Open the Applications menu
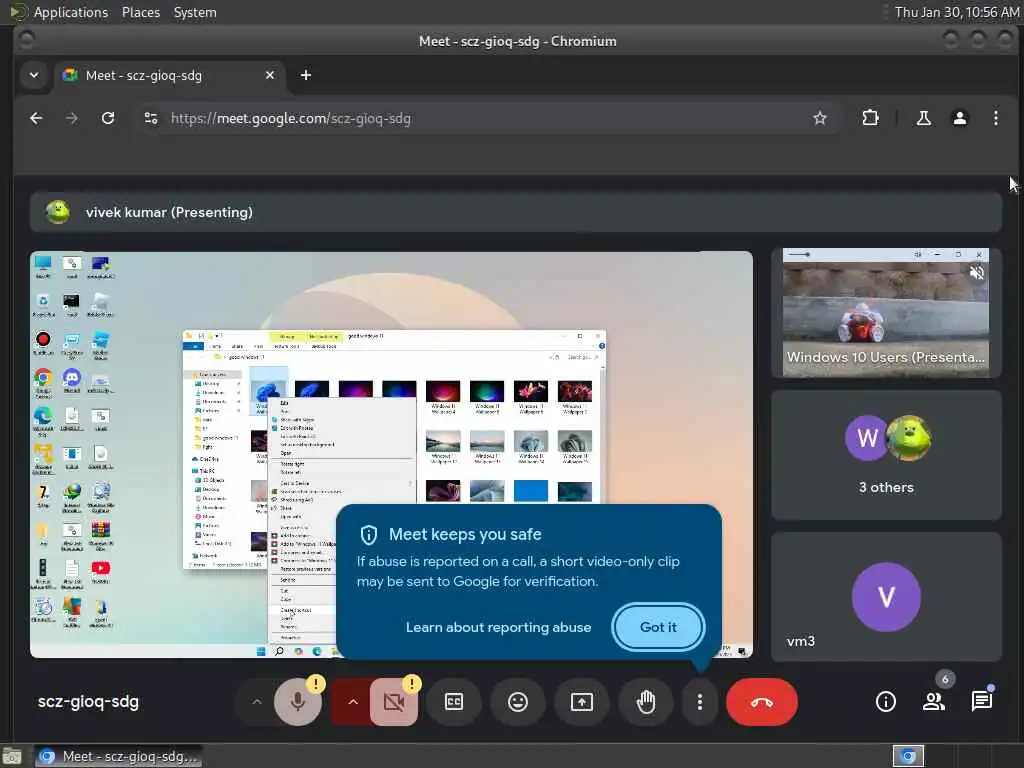 (x=71, y=12)
